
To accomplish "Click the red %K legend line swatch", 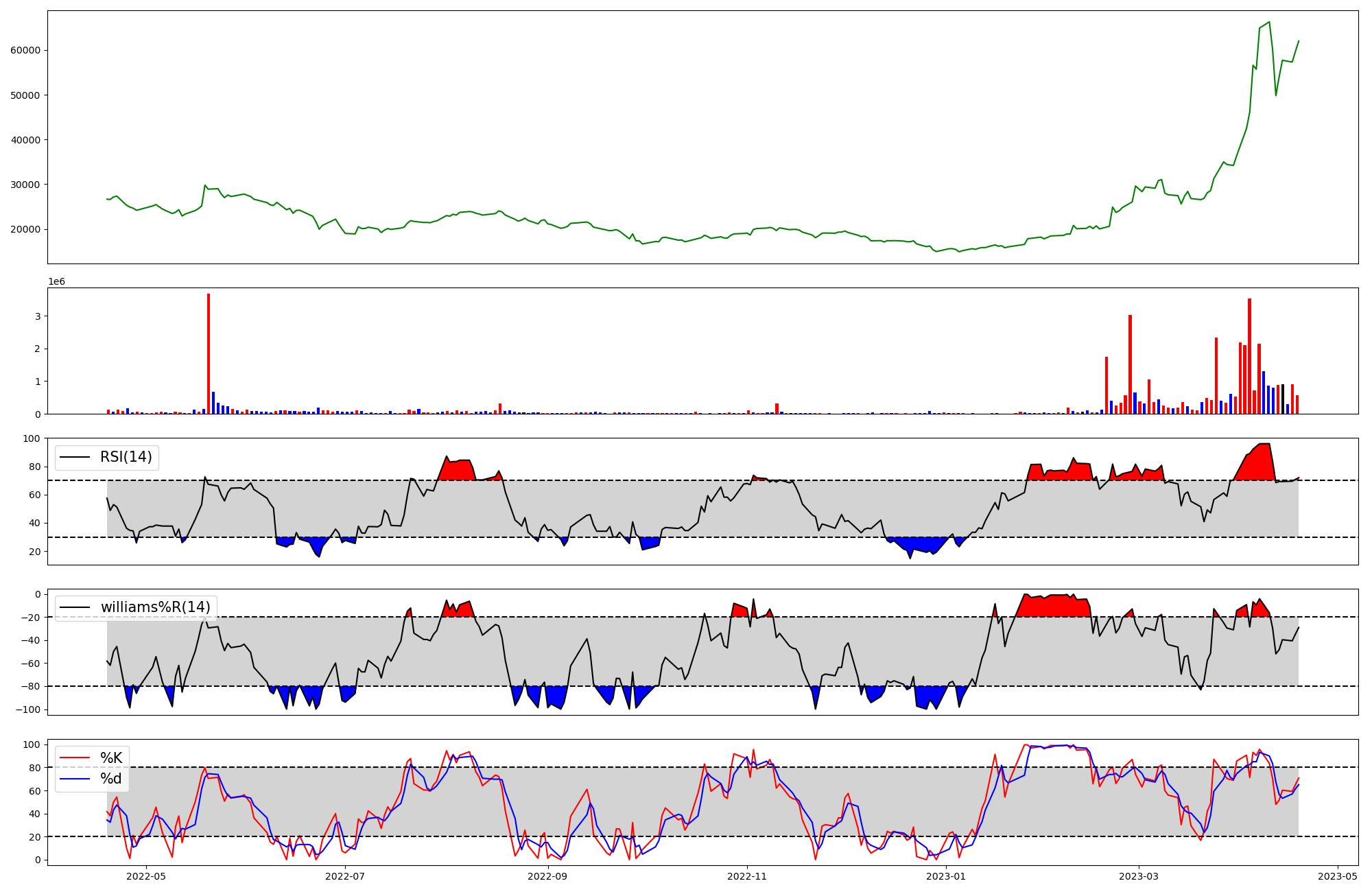I will [74, 758].
